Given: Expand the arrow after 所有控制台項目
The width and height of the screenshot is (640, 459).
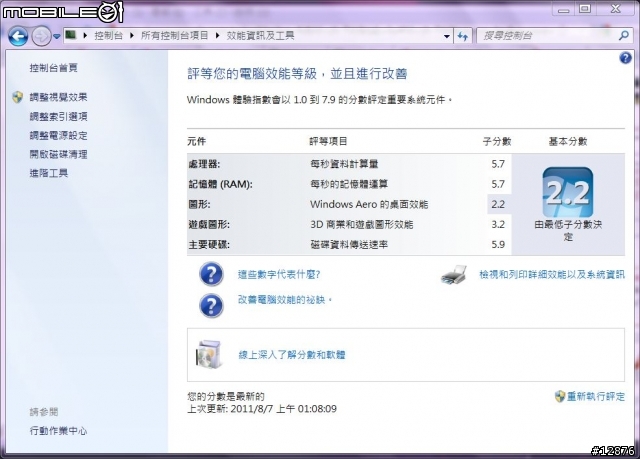Looking at the screenshot, I should tap(218, 35).
